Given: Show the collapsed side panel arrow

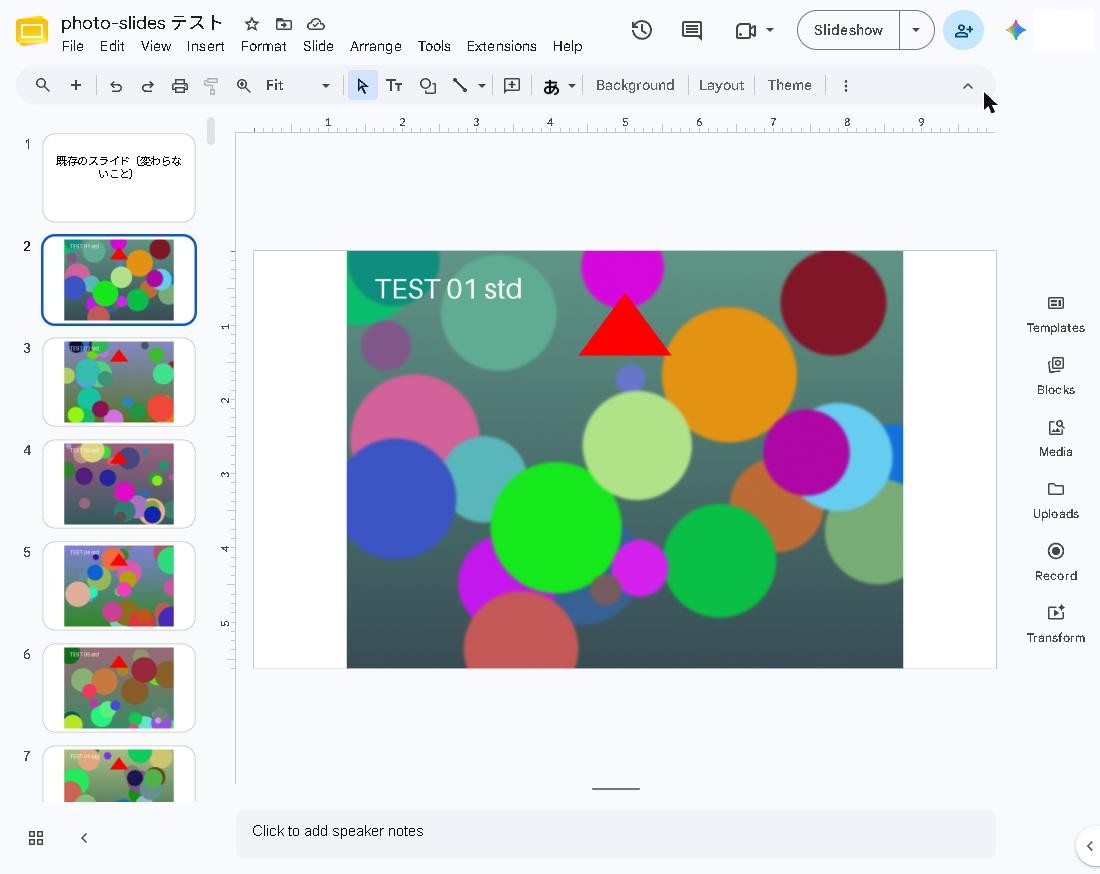Looking at the screenshot, I should [1089, 846].
